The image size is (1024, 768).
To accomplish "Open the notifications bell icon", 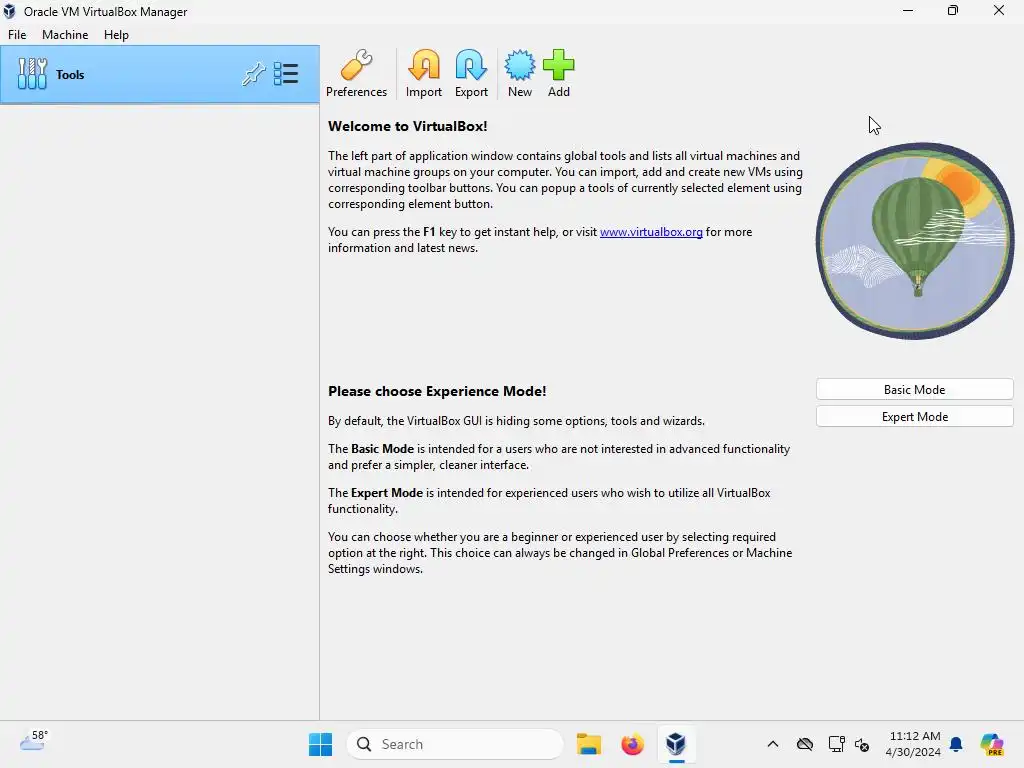I will click(956, 744).
